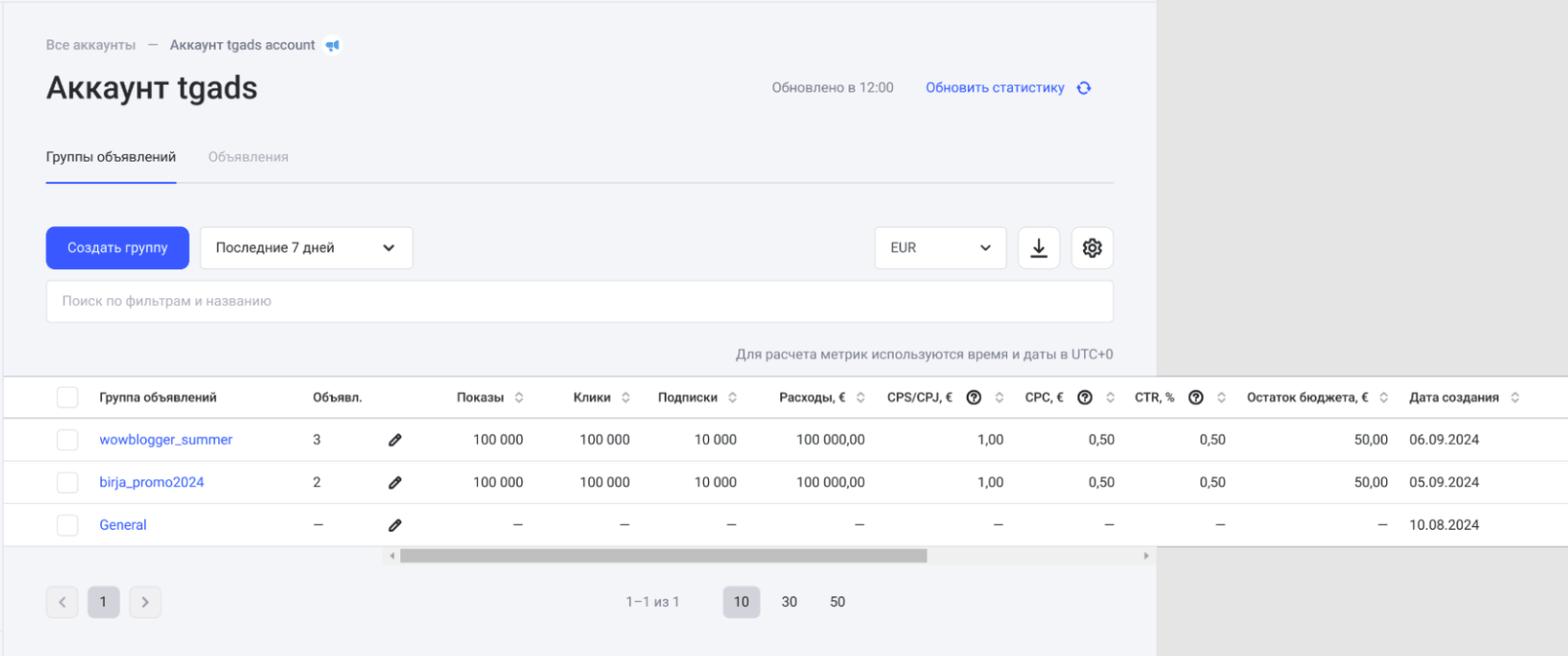Click pencil icon for birja_promo2024 row
The height and width of the screenshot is (656, 1568).
[x=394, y=482]
